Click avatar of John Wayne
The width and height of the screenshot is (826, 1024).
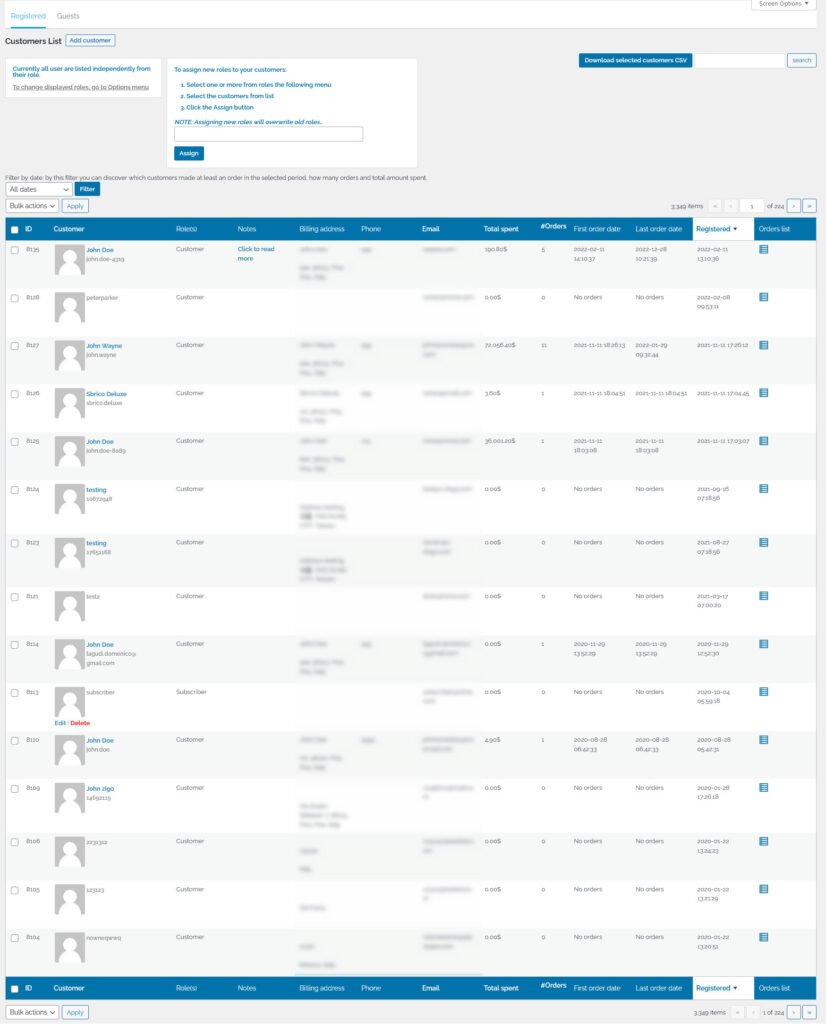[69, 356]
